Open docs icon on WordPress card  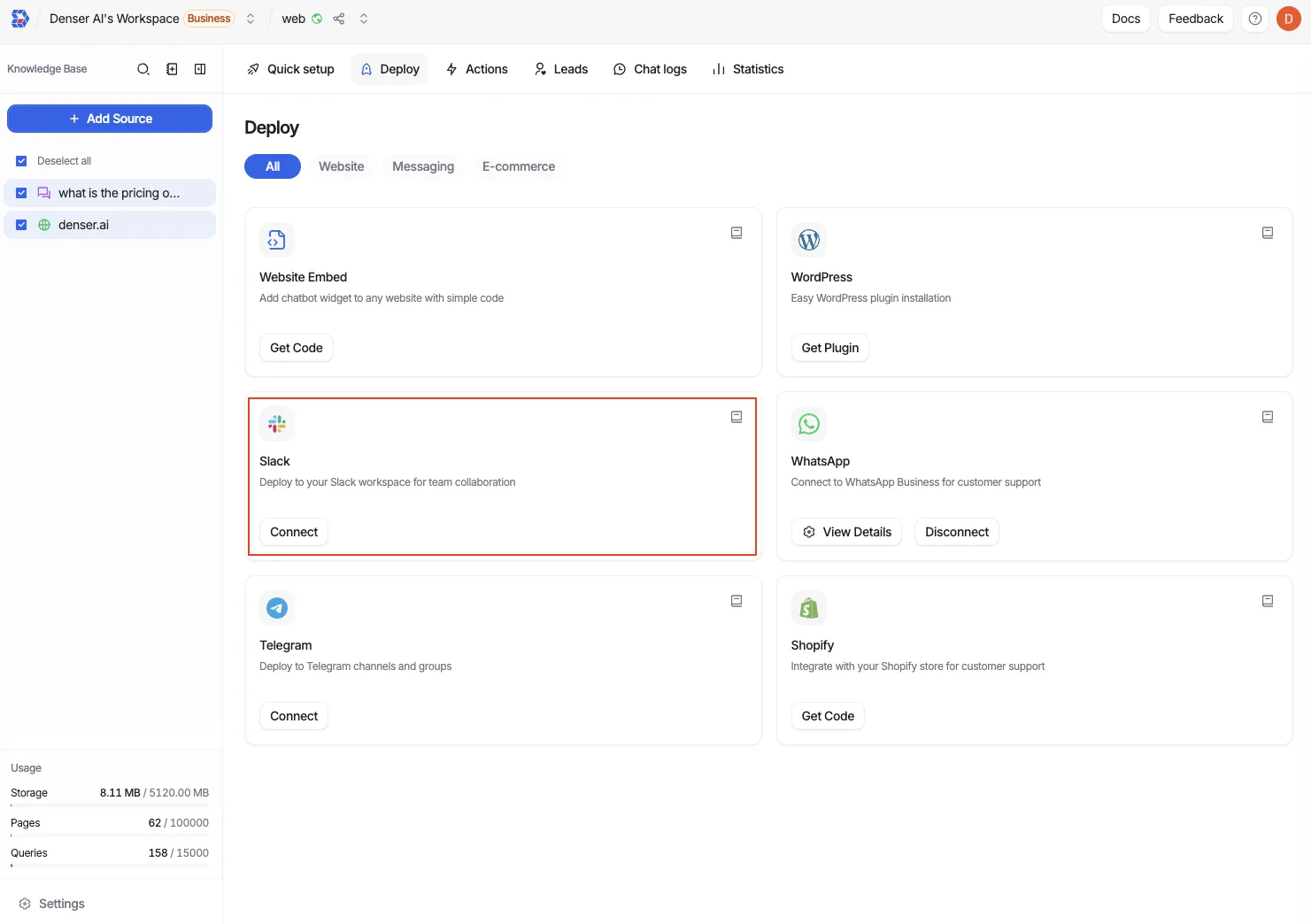pos(1268,233)
